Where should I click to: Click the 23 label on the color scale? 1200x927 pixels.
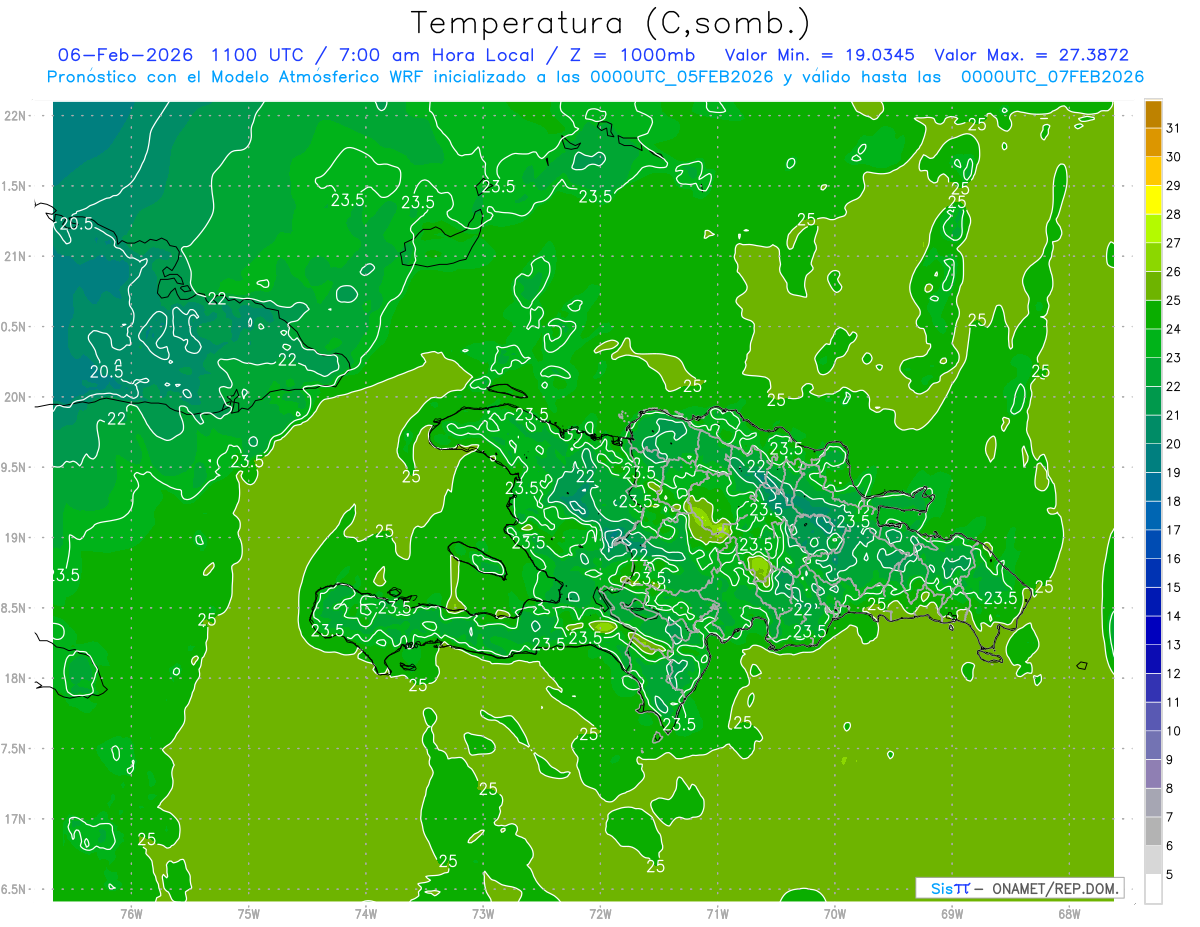[x=1173, y=357]
